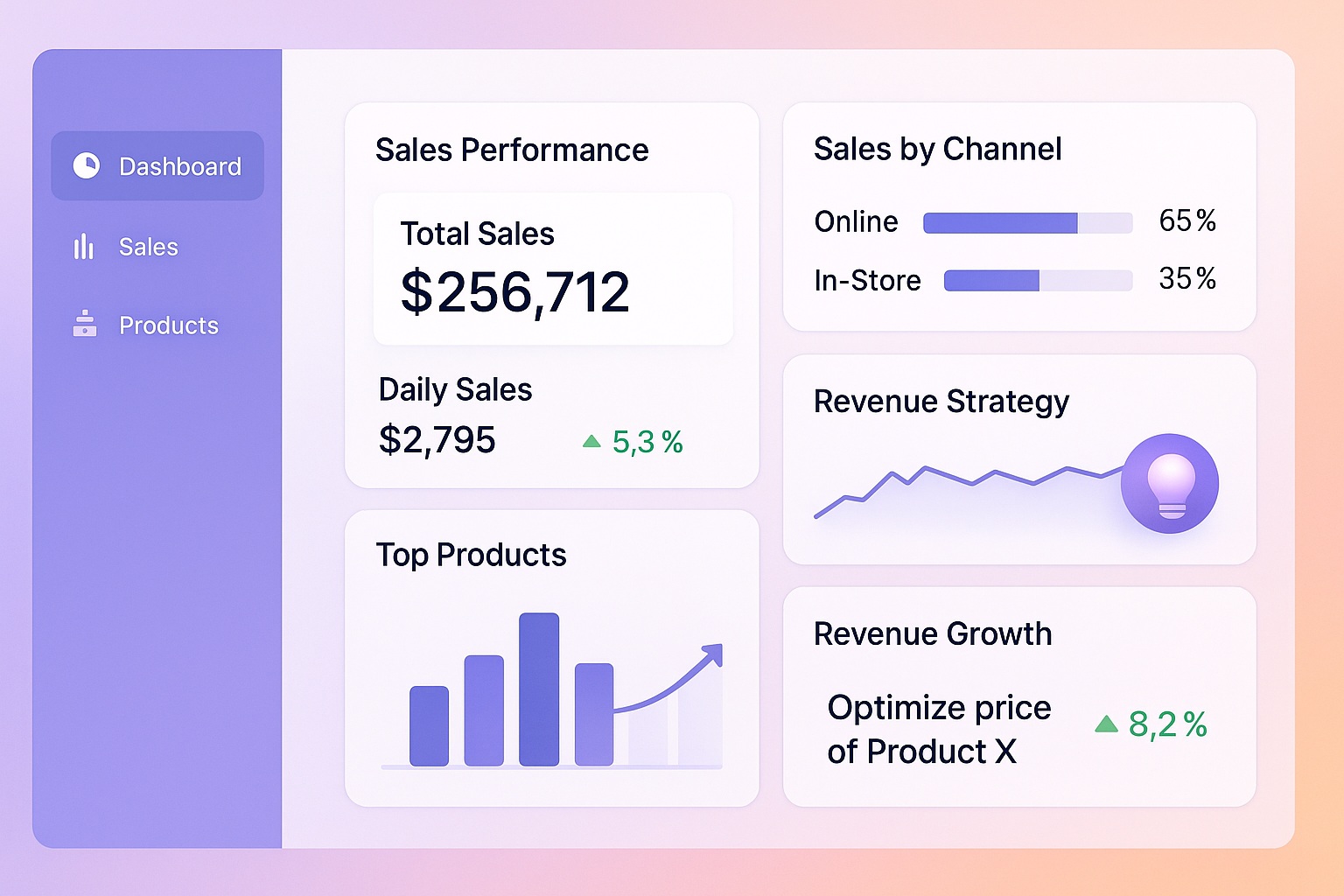Screen dimensions: 1344x896
Task: Click the Sales Performance card title
Action: [512, 150]
